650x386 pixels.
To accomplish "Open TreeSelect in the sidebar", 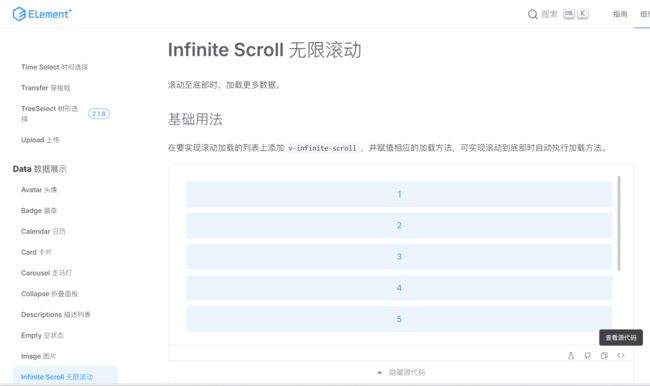I will [x=49, y=114].
